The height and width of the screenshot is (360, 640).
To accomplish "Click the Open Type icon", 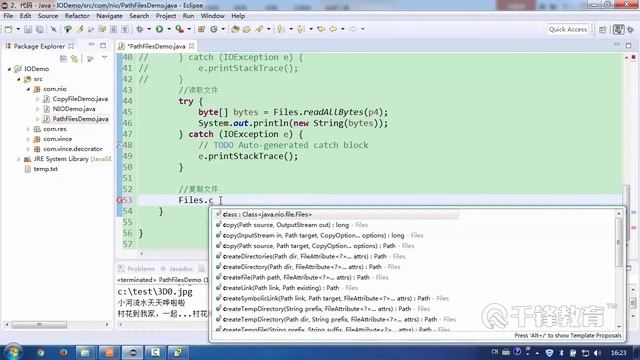I will pos(235,29).
